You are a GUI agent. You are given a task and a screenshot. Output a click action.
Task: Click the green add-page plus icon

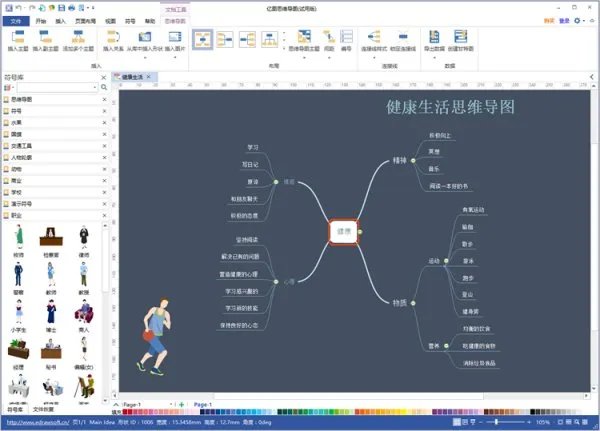click(182, 404)
